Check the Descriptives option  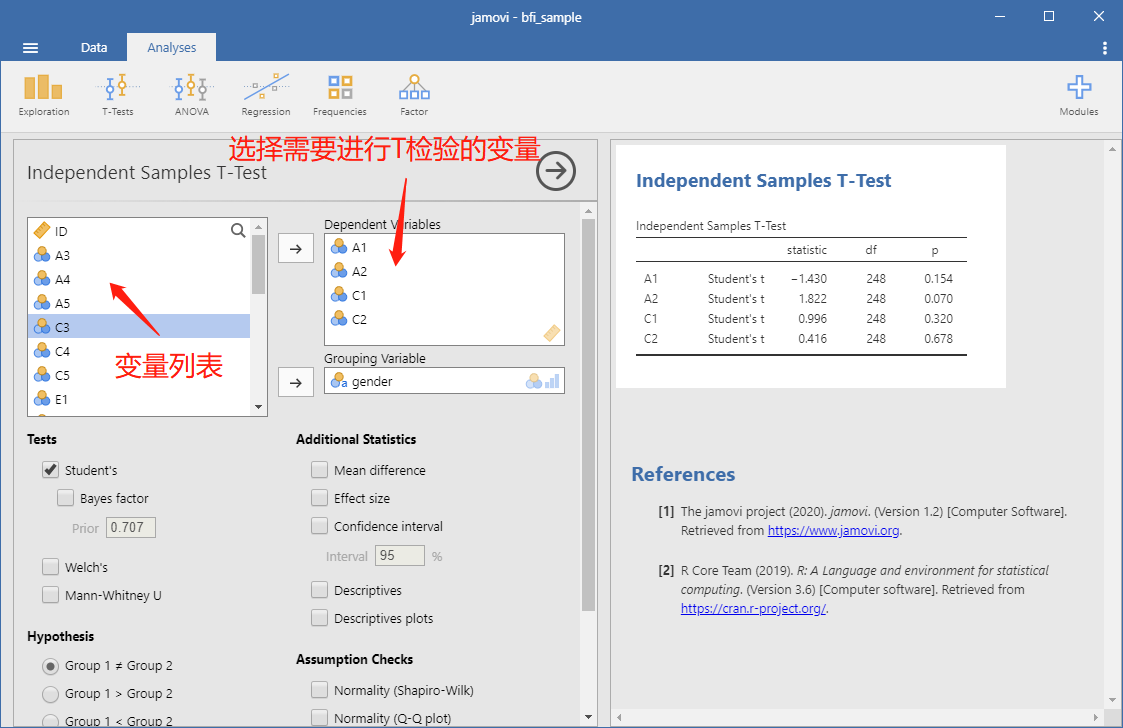(x=319, y=590)
